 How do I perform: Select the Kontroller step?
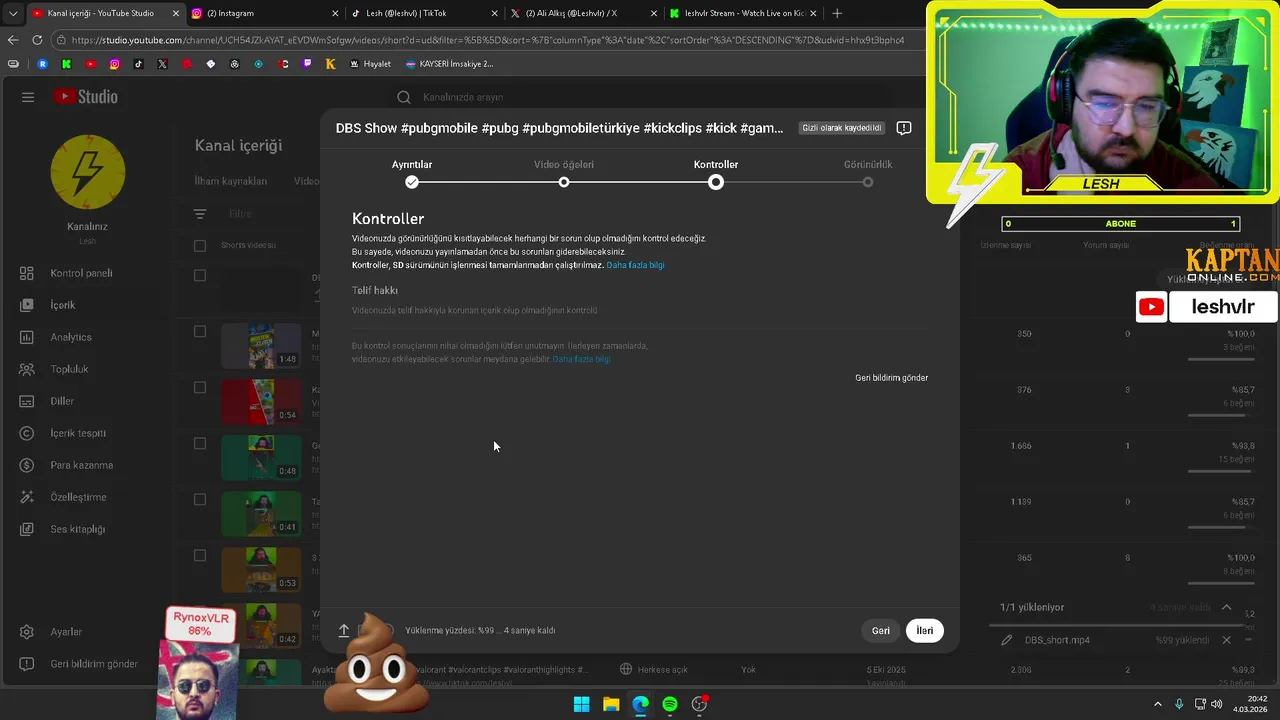[716, 173]
